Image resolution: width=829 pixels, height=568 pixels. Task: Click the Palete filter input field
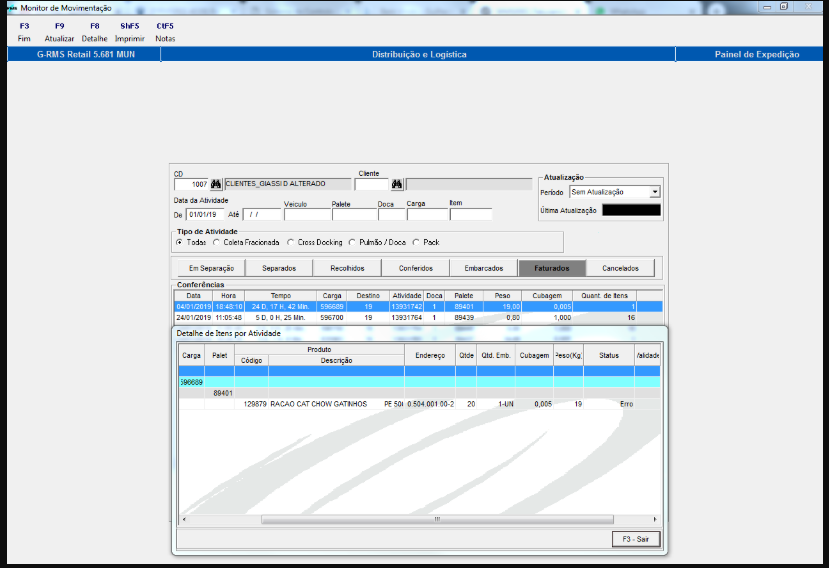coord(354,215)
